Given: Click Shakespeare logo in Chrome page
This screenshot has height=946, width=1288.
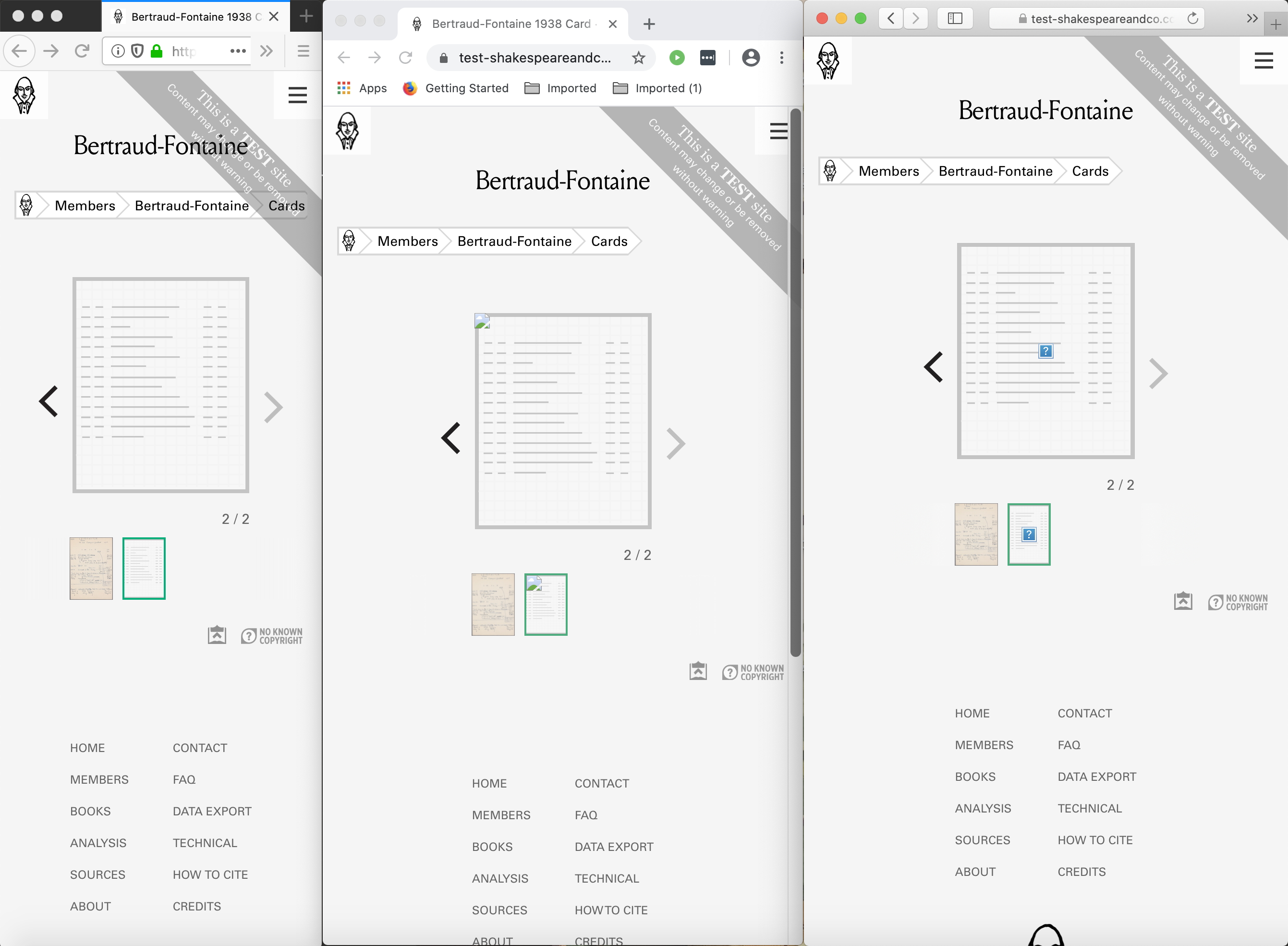Looking at the screenshot, I should 347,131.
